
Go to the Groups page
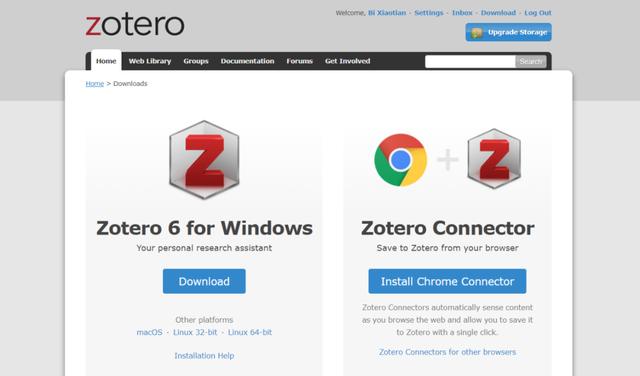pyautogui.click(x=196, y=61)
